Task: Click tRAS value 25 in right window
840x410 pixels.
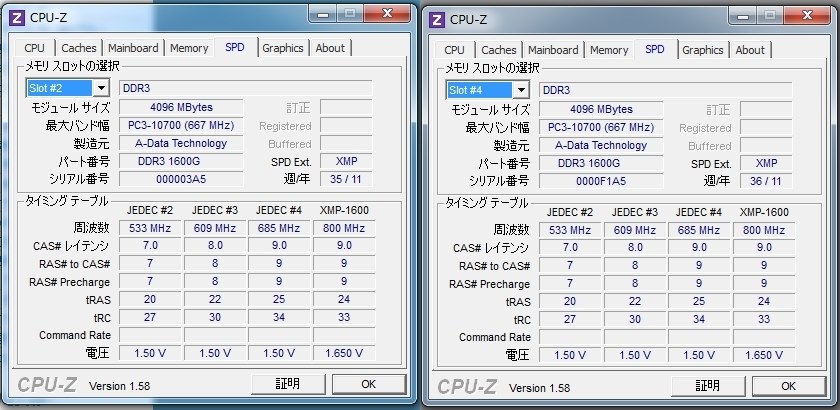Action: click(x=699, y=302)
